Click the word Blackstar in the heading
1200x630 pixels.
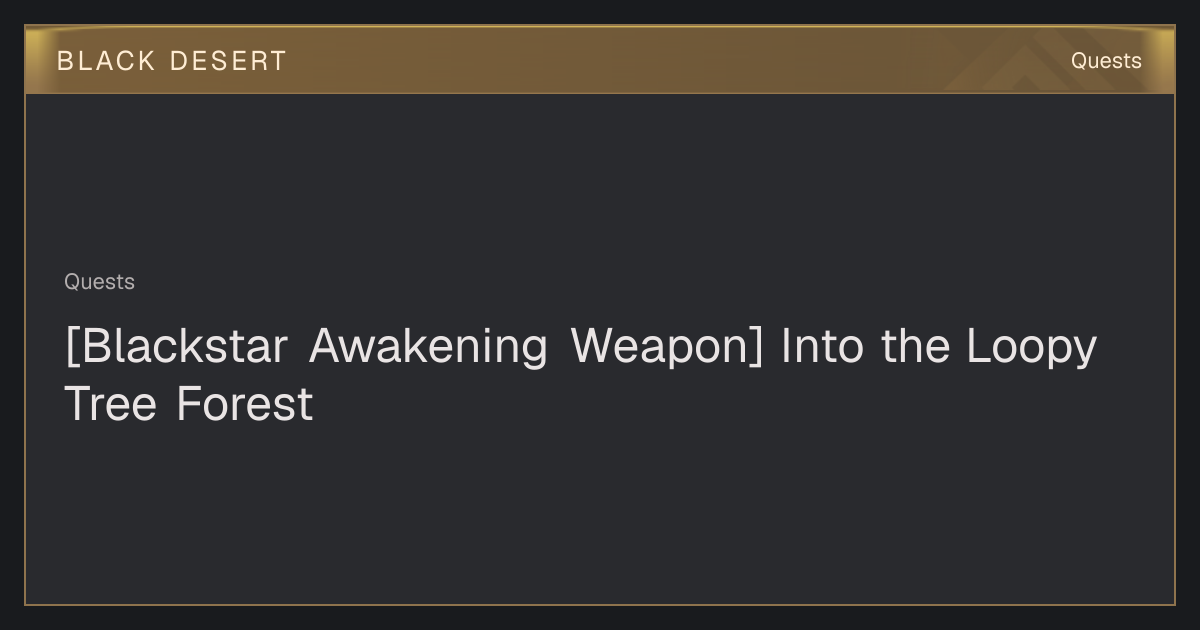[x=182, y=346]
